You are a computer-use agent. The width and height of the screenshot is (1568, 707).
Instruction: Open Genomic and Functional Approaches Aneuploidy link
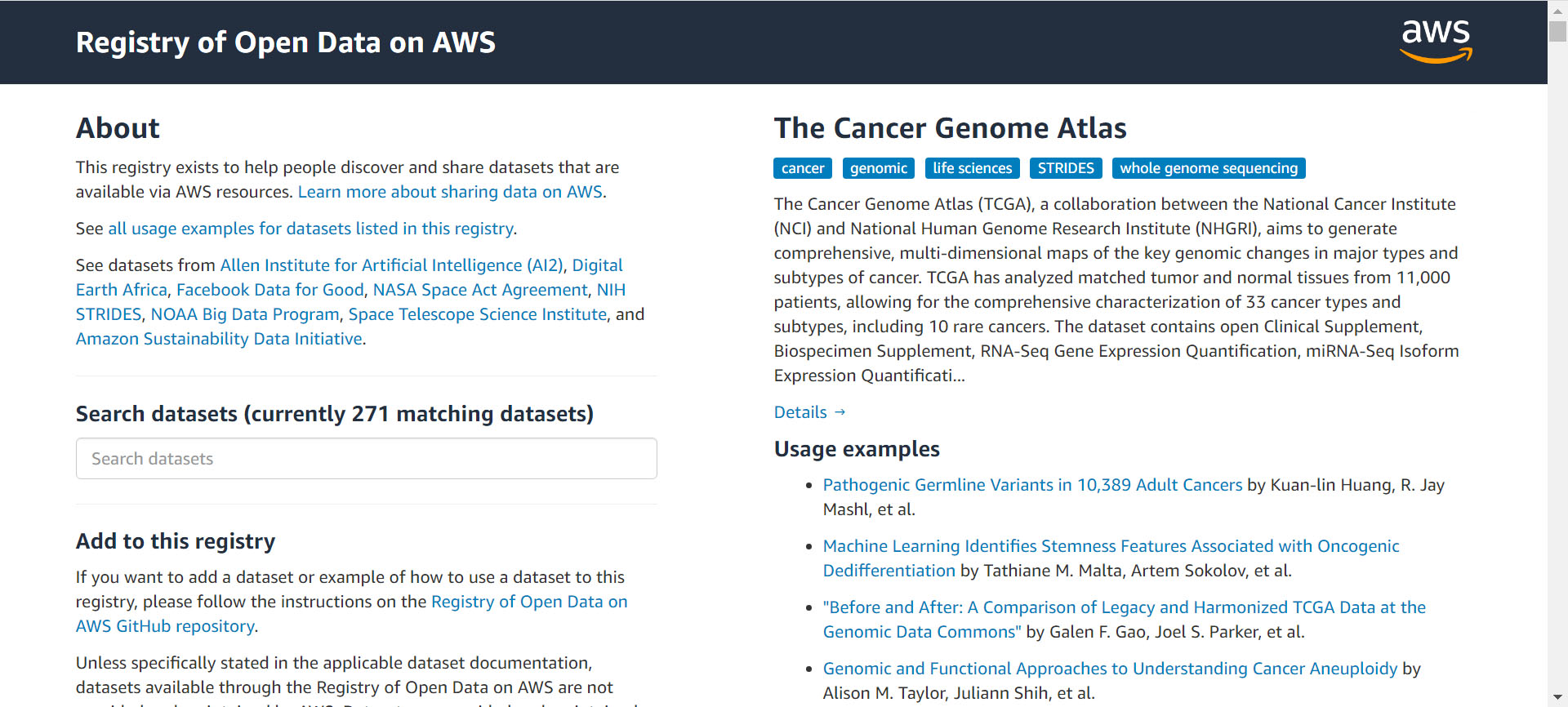(x=1110, y=669)
